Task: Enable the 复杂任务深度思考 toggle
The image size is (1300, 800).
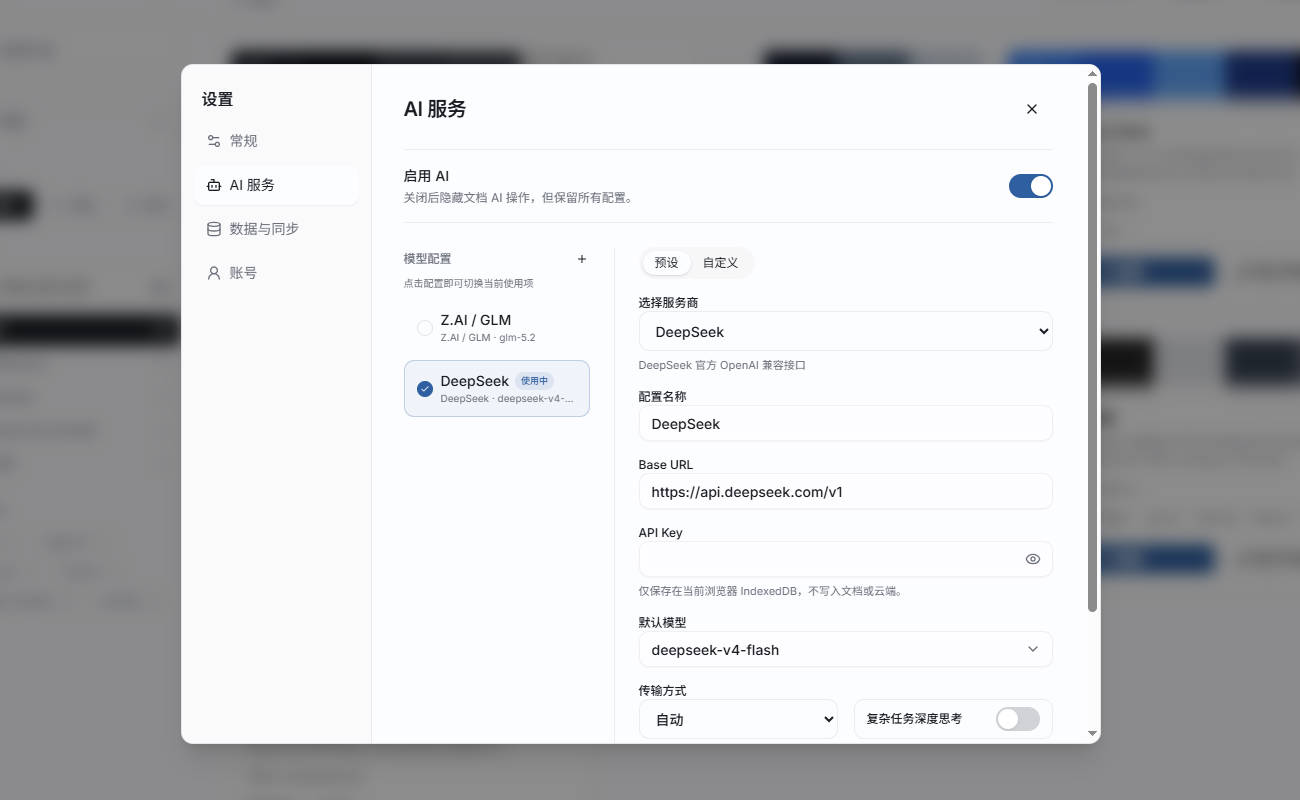Action: 1018,719
